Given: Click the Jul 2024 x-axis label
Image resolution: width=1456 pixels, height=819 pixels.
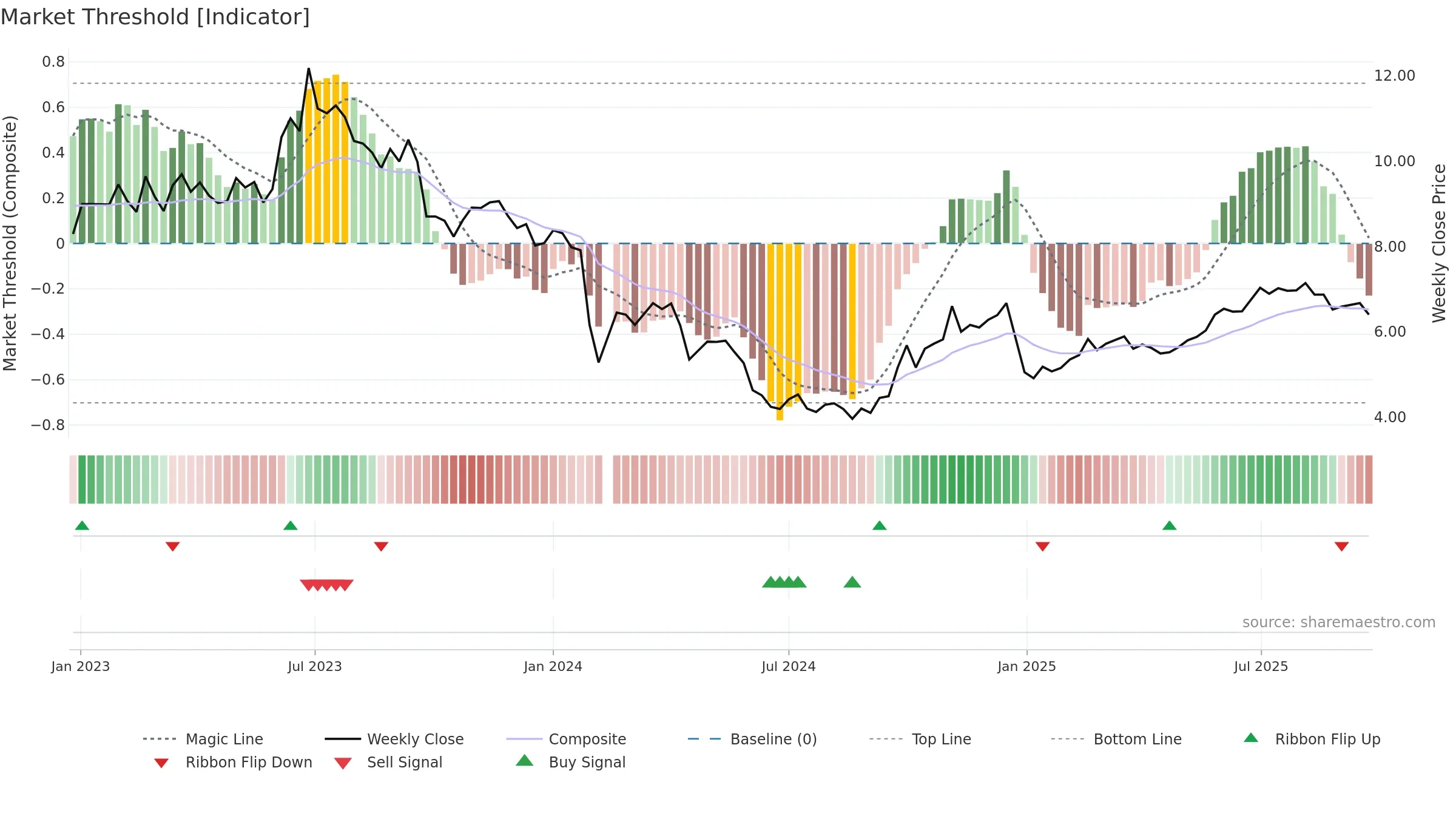Looking at the screenshot, I should tap(789, 667).
